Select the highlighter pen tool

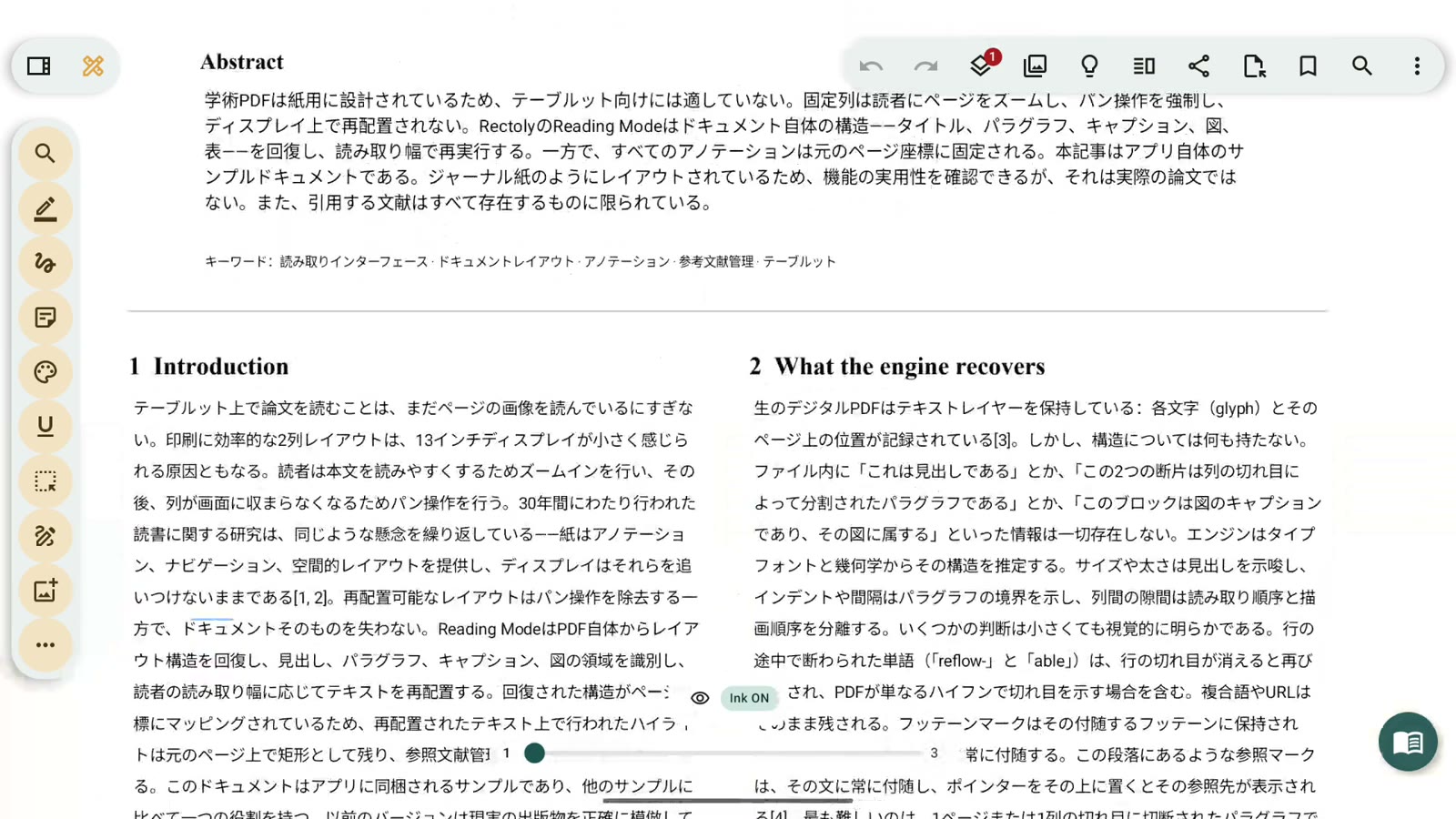[x=45, y=208]
